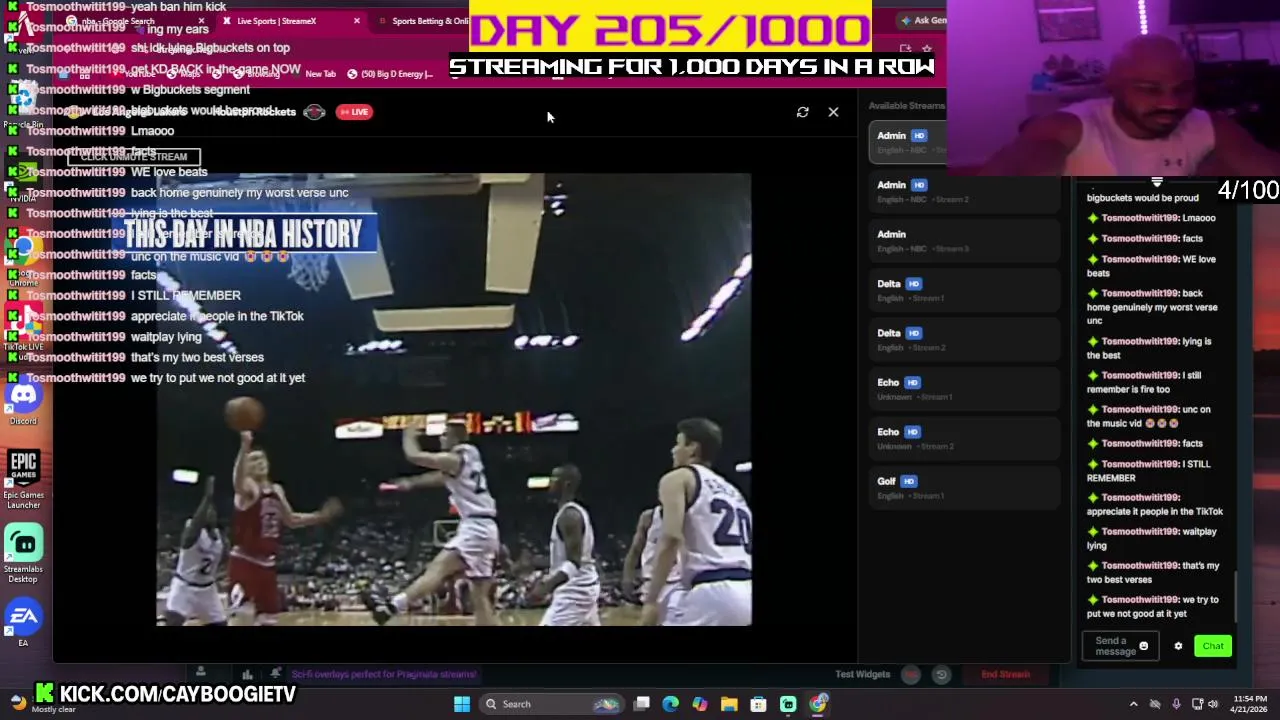Open the New Tab bookmark
The image size is (1280, 720).
320,74
